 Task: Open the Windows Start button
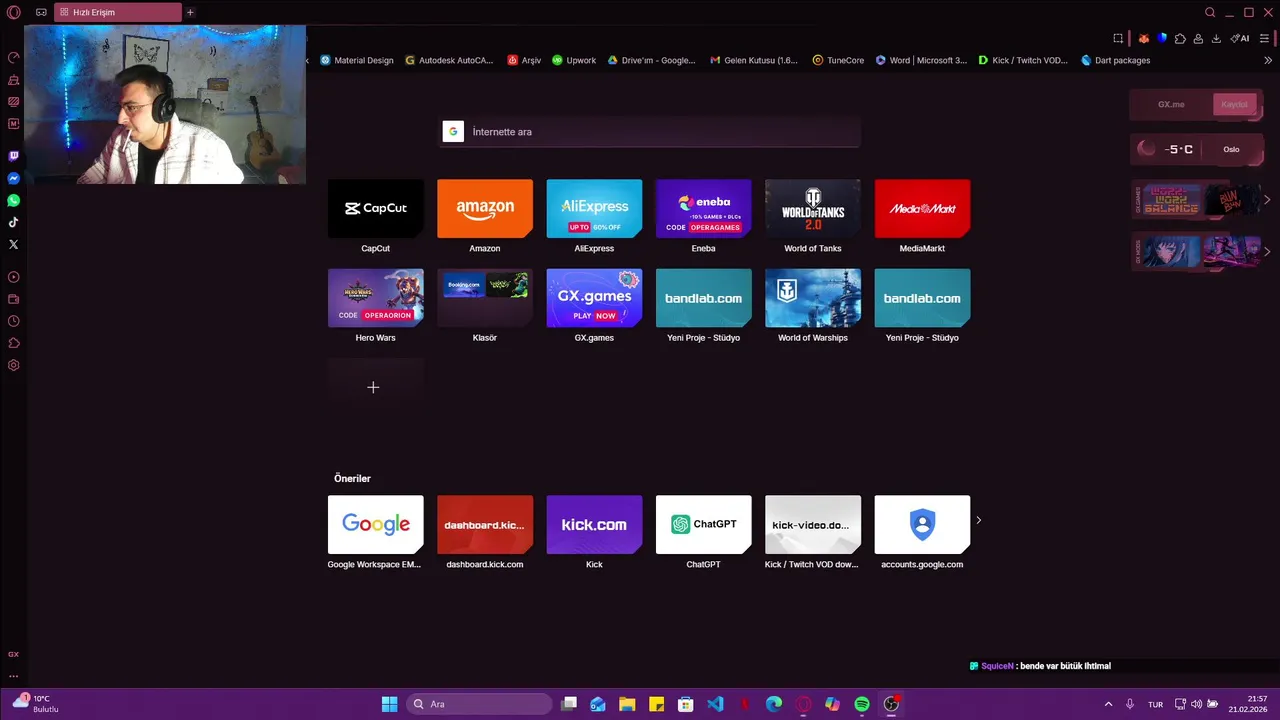pos(389,704)
